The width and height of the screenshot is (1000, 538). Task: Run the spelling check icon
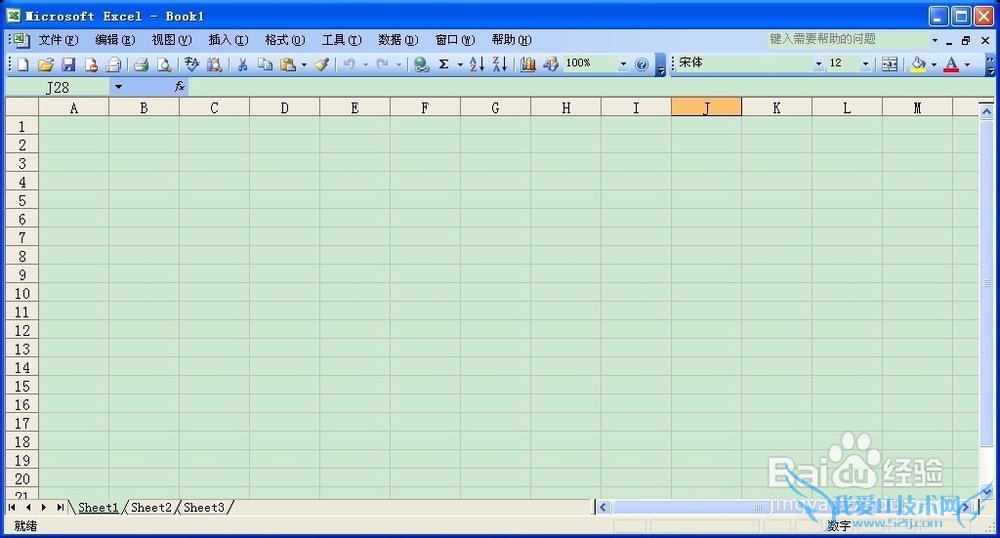[191, 64]
